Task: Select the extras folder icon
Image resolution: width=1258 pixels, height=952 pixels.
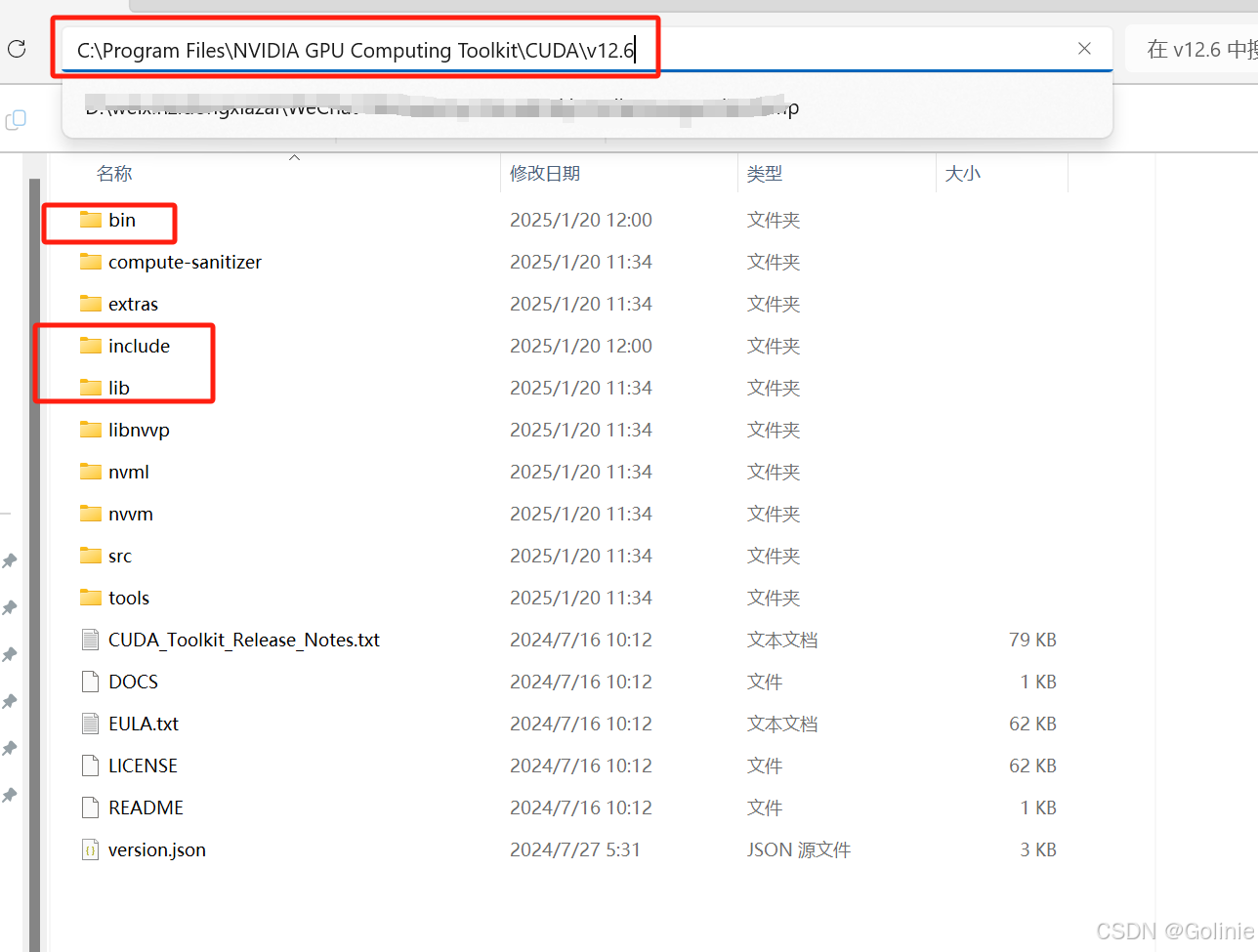Action: click(x=91, y=304)
